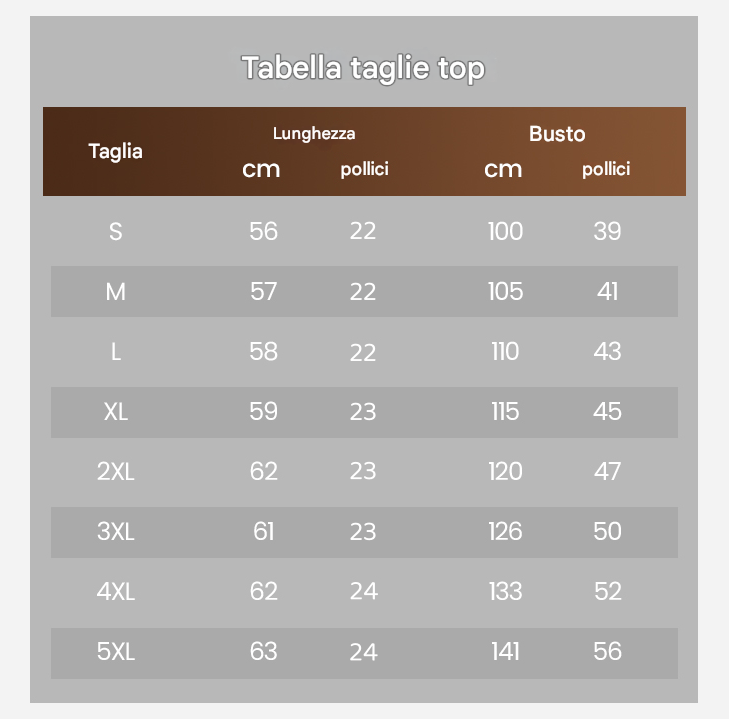Select the length 62 in 2XL row
The width and height of the screenshot is (729, 719).
[263, 471]
